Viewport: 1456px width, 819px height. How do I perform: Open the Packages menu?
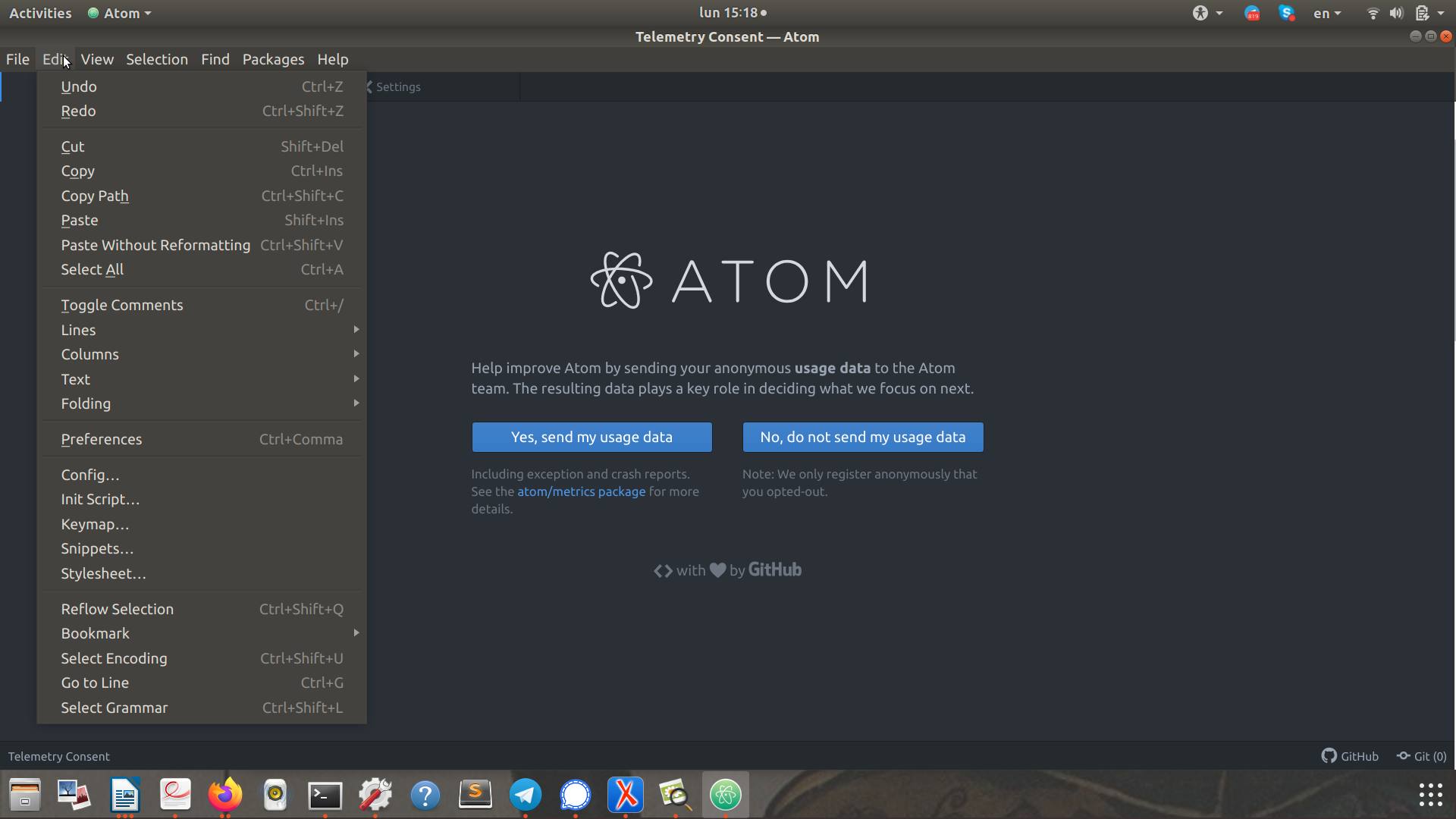(x=273, y=59)
